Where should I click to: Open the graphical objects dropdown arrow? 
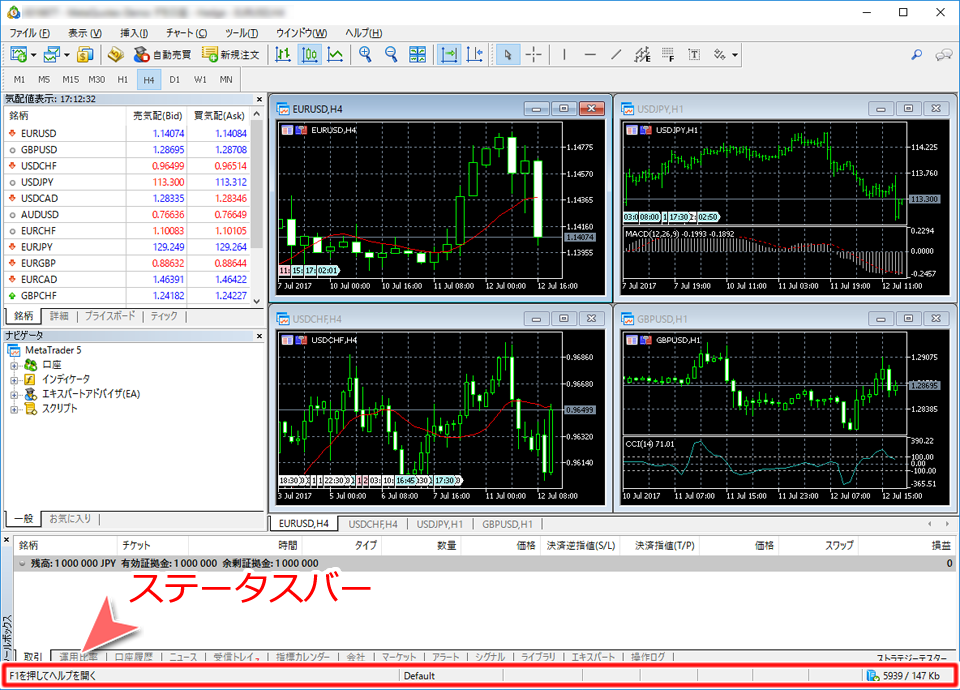tap(735, 55)
